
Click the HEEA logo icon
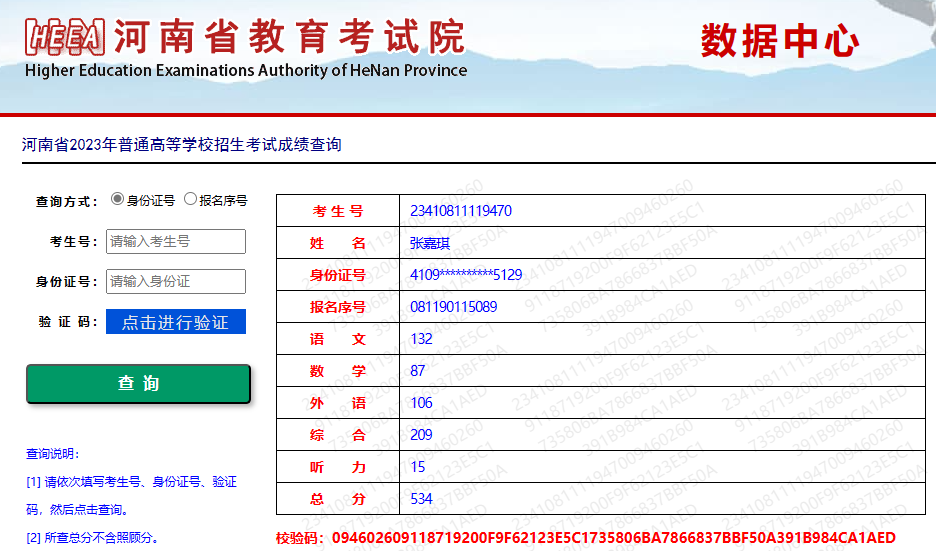(65, 37)
